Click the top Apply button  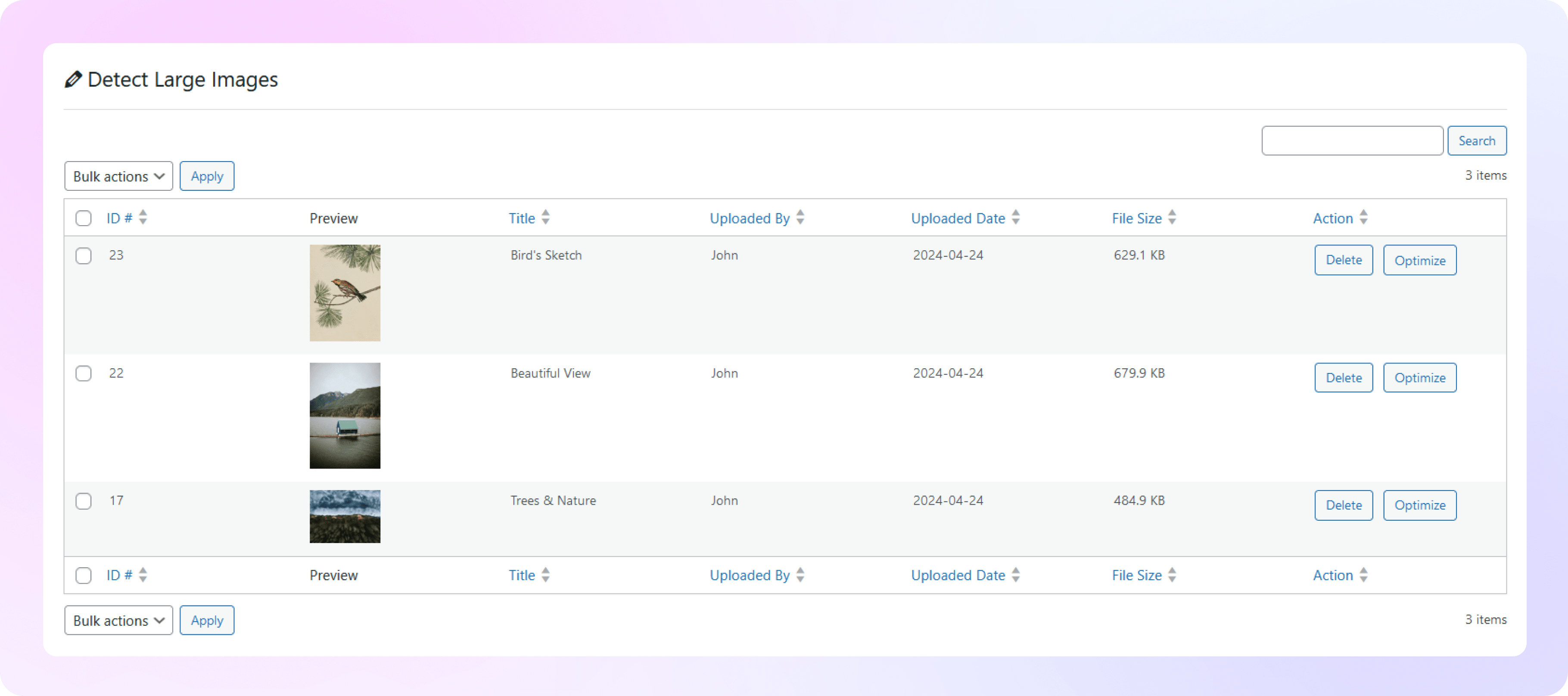click(207, 176)
